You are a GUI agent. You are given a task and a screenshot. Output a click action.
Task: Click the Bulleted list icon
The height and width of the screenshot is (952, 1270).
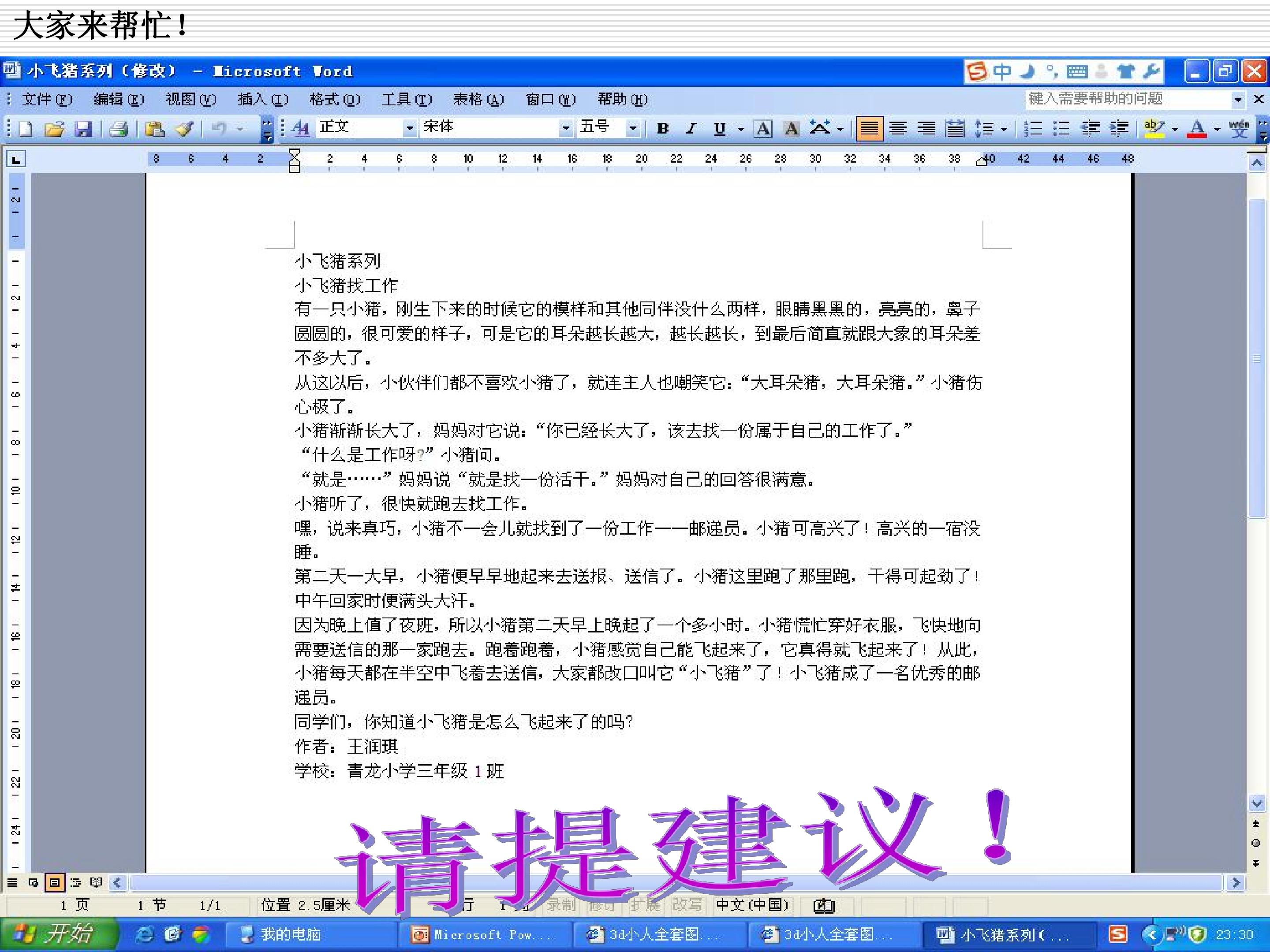pyautogui.click(x=1061, y=129)
